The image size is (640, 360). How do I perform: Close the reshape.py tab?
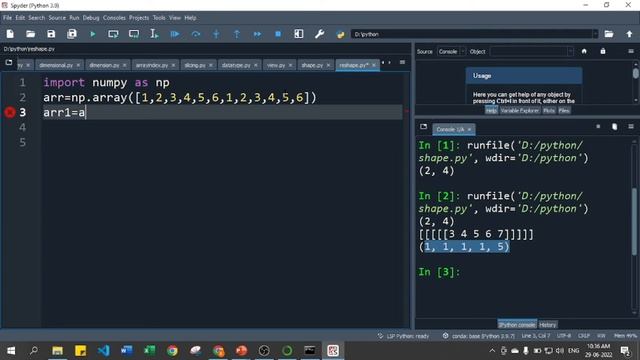373,65
